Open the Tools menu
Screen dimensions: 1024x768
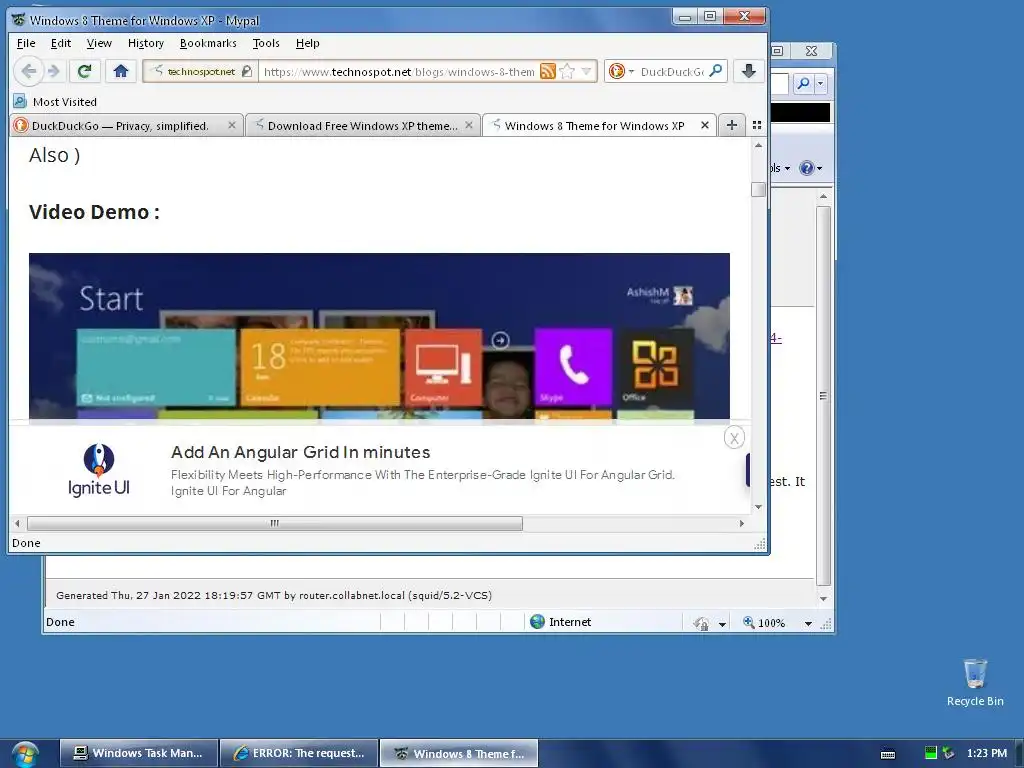[266, 43]
